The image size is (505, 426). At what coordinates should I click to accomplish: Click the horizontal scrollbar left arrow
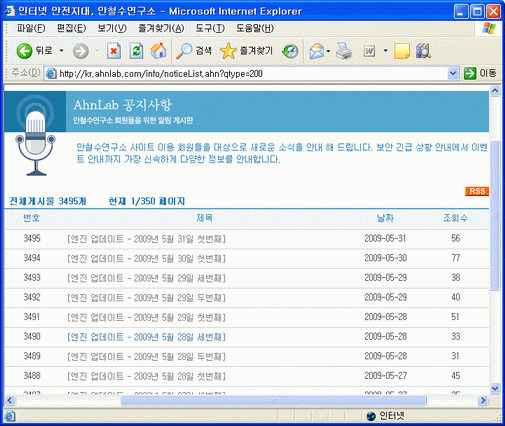tap(10, 400)
